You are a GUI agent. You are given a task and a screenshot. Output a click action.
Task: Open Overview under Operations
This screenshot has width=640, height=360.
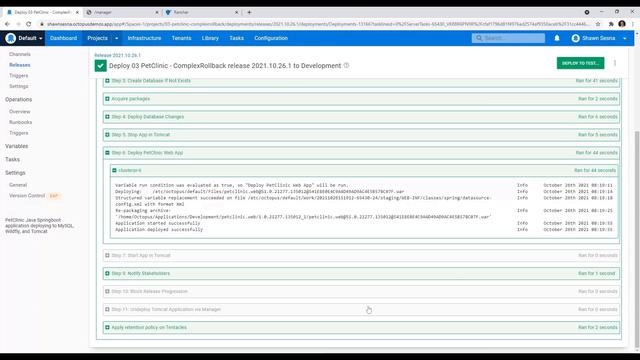click(20, 111)
